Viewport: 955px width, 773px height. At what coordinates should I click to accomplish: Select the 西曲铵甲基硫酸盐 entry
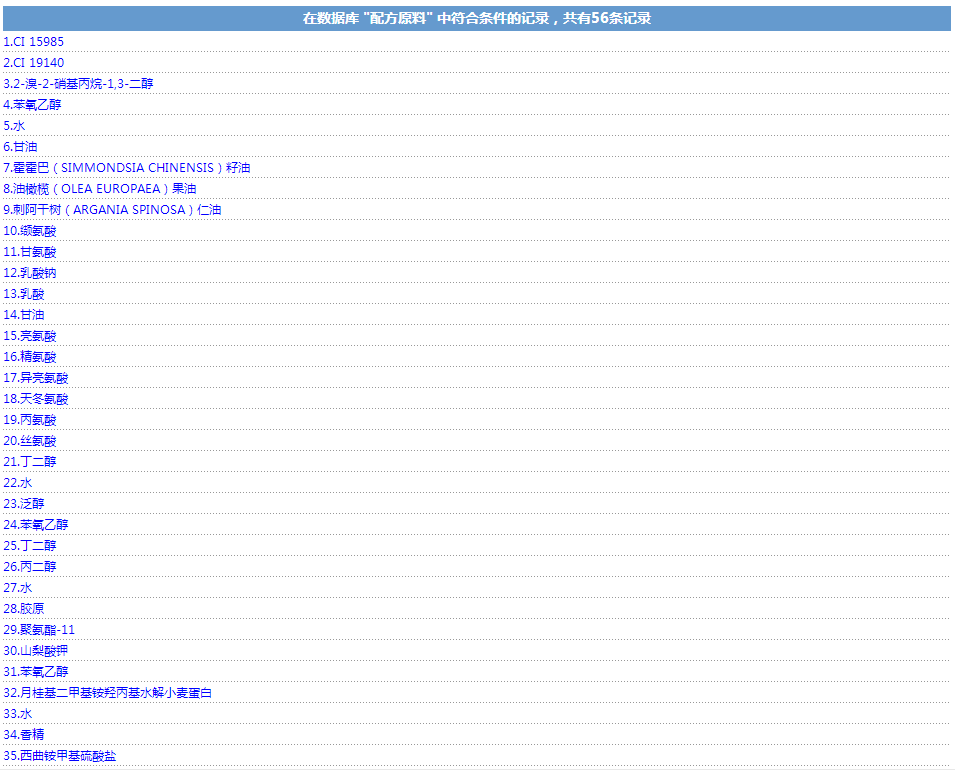[x=60, y=757]
